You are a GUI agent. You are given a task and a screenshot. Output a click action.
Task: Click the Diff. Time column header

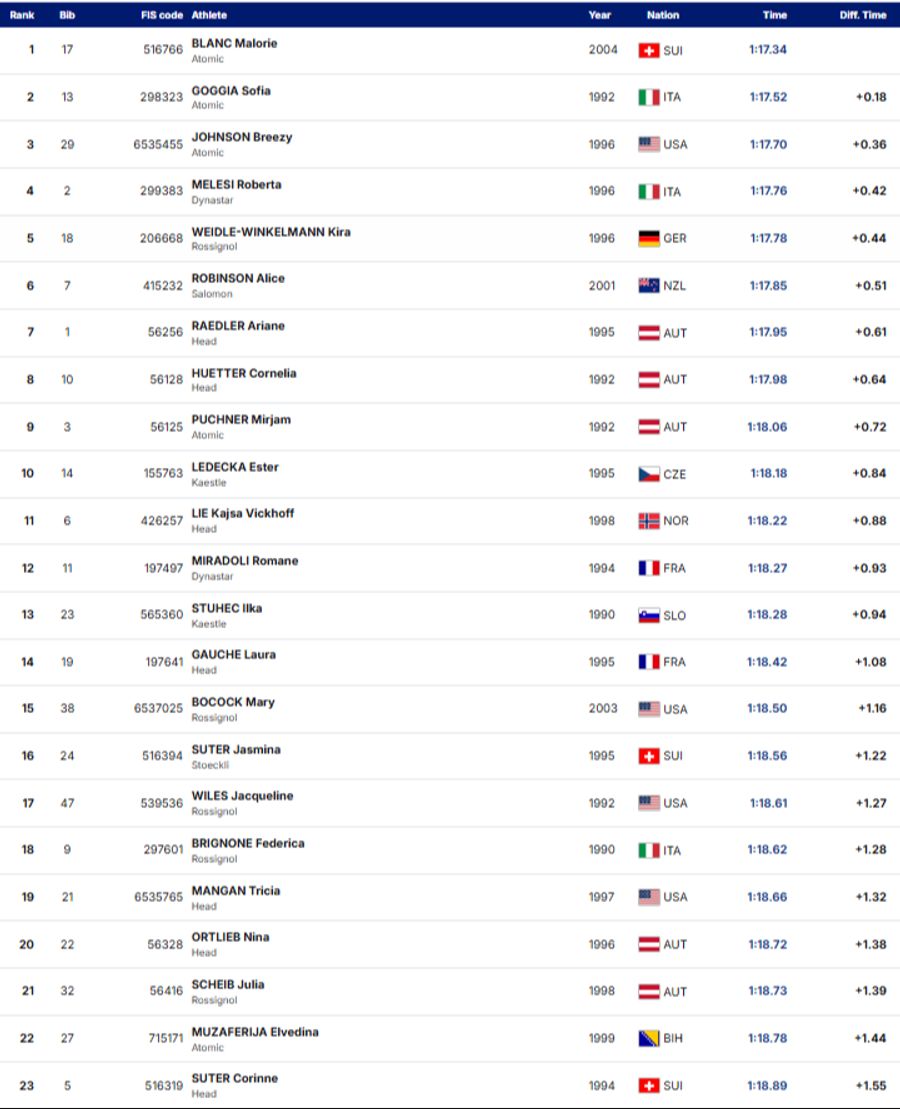(862, 15)
